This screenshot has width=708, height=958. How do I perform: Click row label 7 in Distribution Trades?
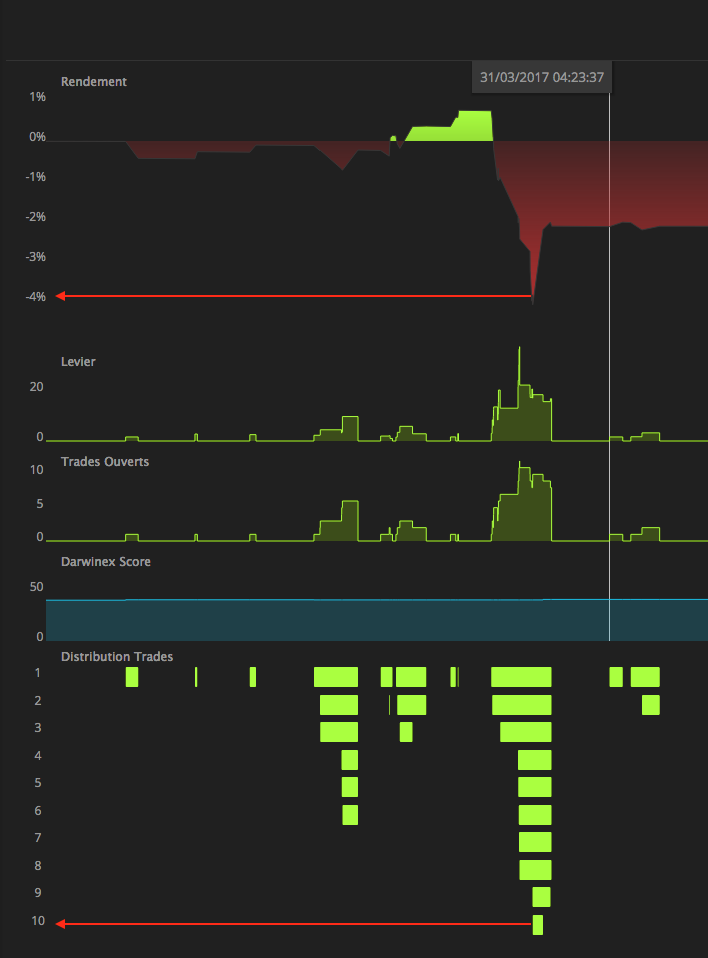tap(38, 838)
